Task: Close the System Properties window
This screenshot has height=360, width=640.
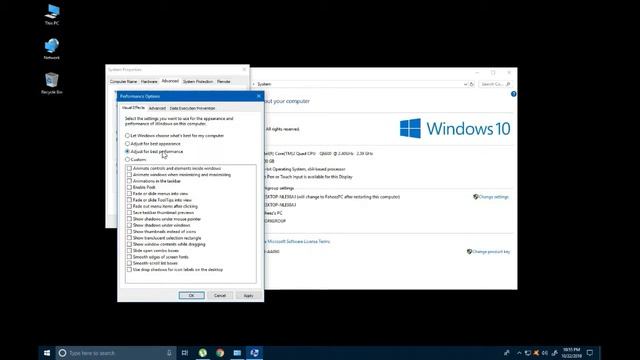Action: [x=244, y=70]
